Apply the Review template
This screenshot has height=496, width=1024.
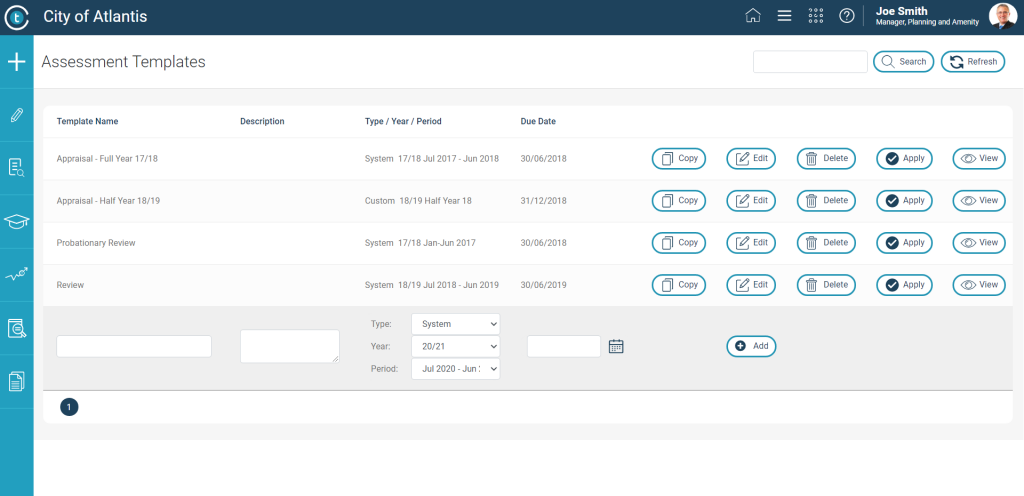904,285
